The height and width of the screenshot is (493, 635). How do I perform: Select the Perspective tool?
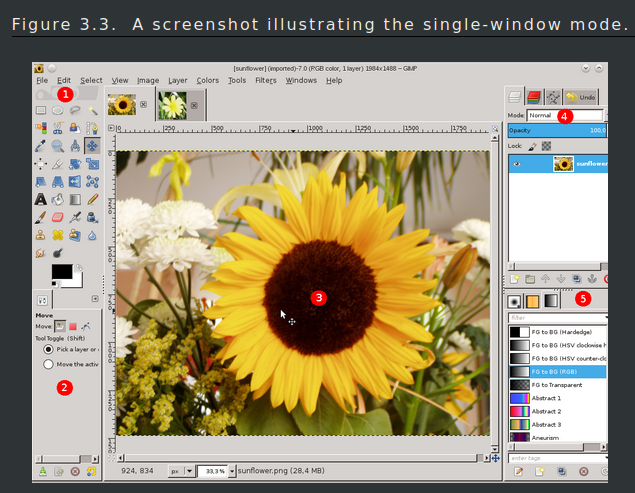(58, 181)
